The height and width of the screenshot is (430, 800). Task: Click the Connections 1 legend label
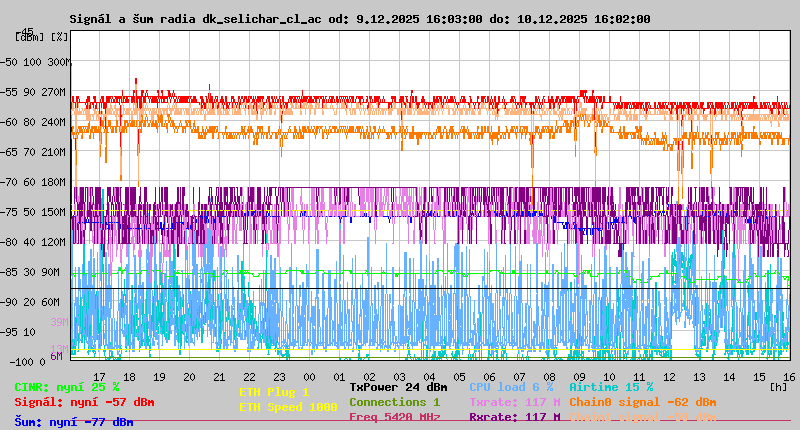click(x=394, y=402)
